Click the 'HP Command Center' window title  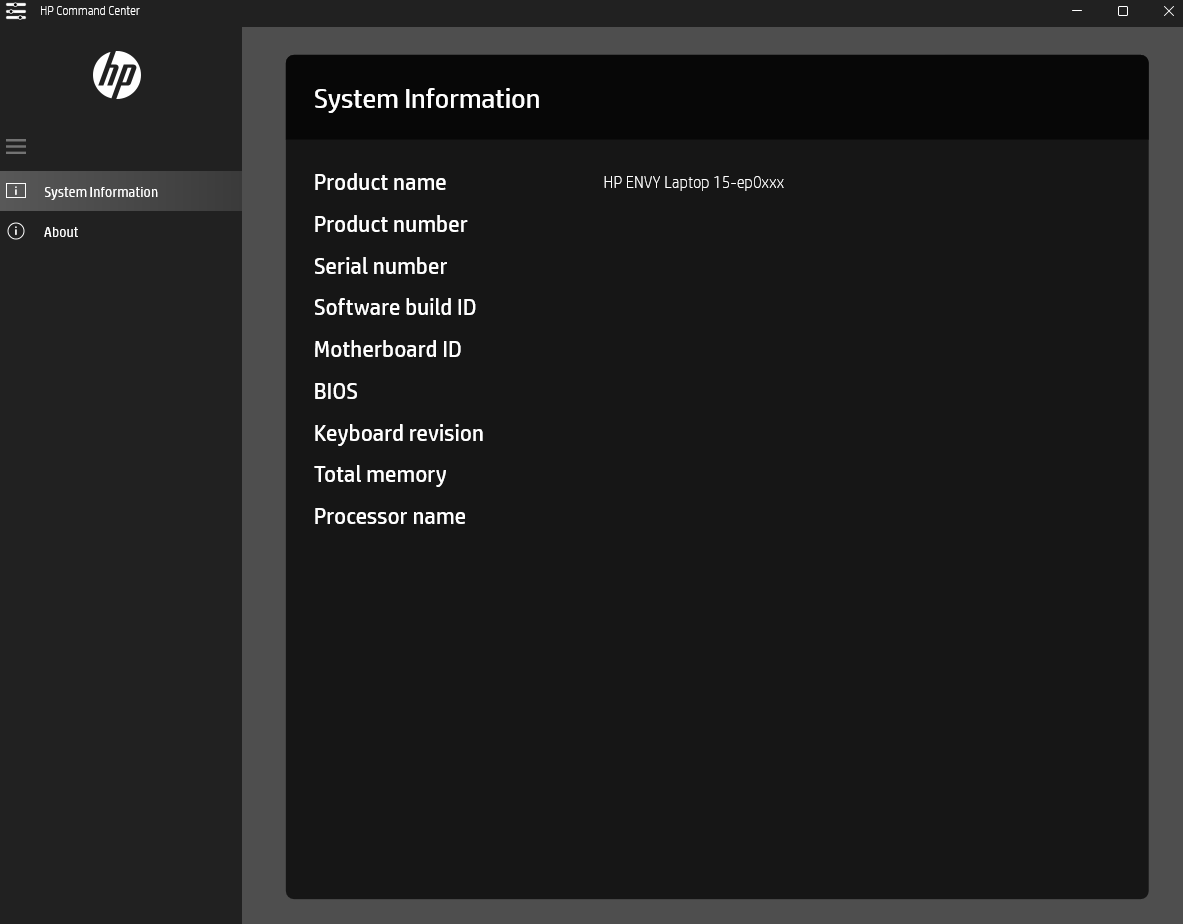click(90, 11)
